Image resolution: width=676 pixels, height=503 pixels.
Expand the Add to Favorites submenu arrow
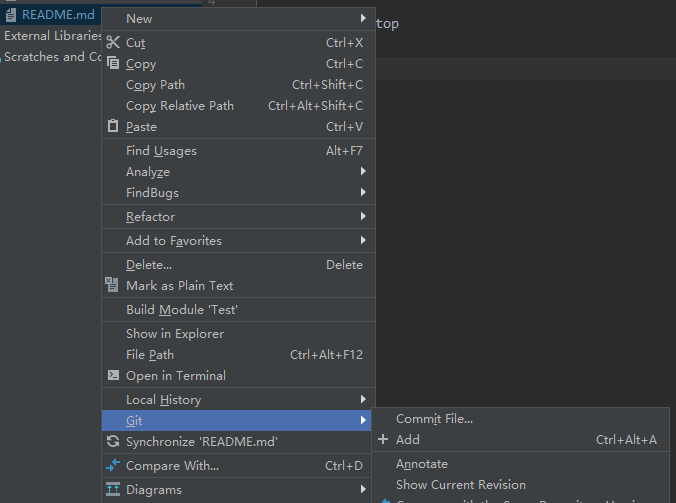coord(363,240)
